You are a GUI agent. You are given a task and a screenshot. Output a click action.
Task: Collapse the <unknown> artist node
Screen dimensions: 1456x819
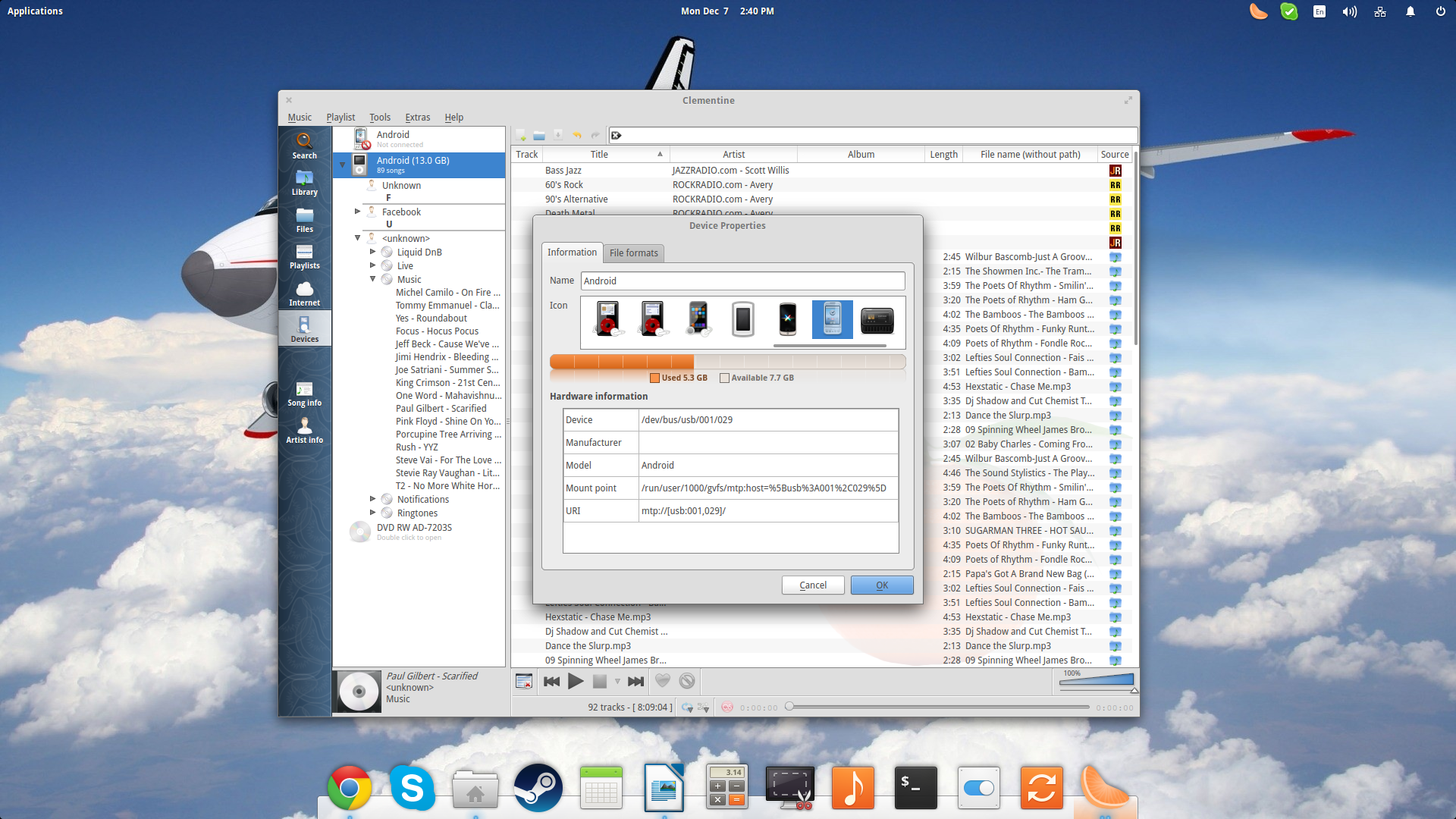click(357, 238)
